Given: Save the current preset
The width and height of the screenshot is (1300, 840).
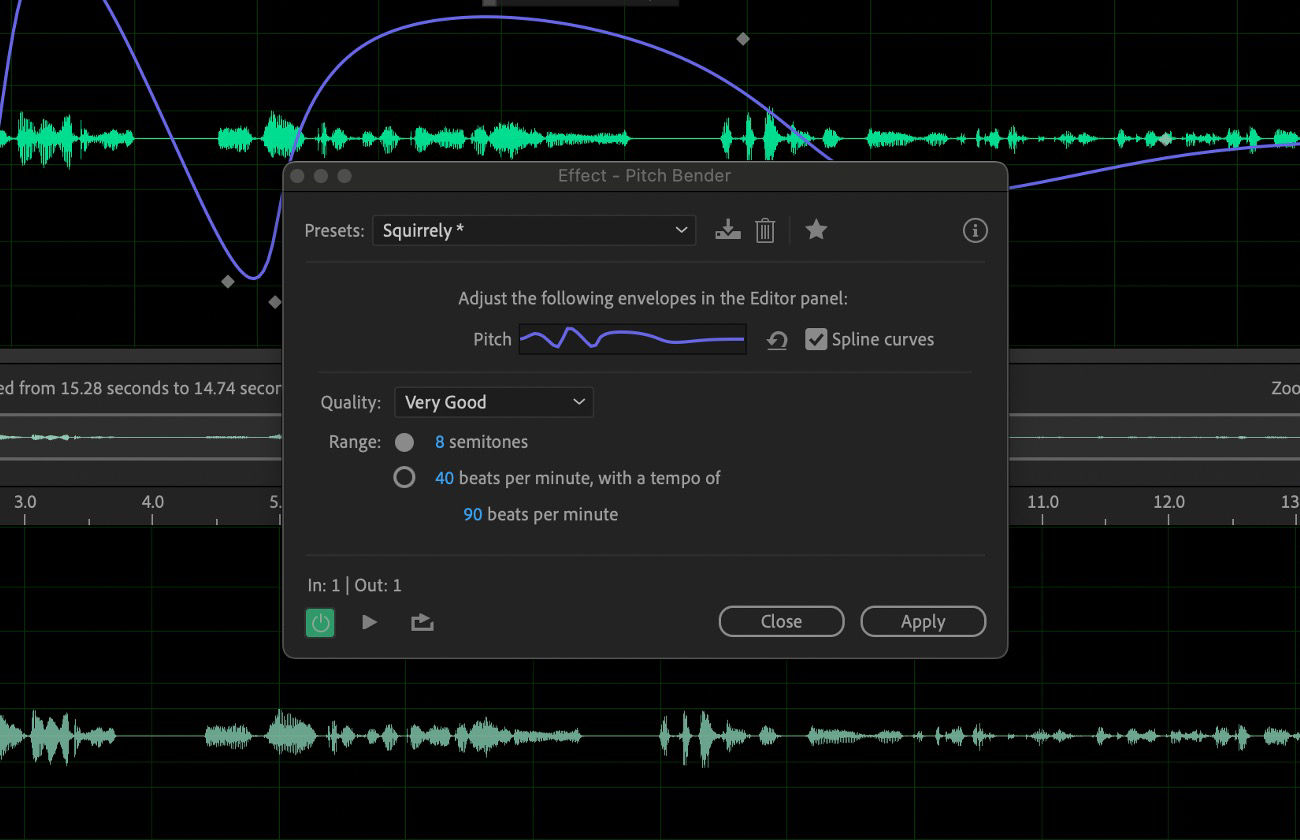Looking at the screenshot, I should 728,230.
